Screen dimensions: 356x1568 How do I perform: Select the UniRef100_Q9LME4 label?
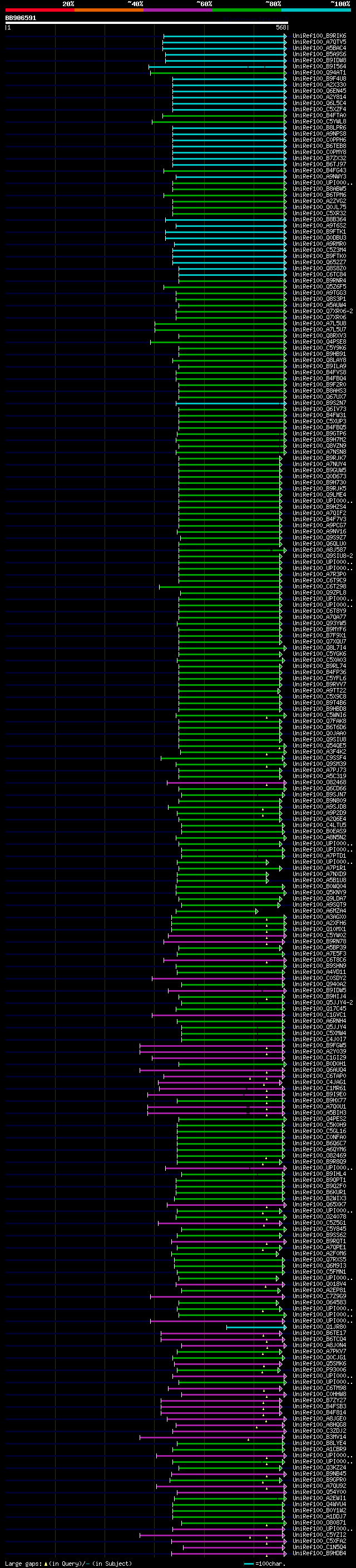pos(319,494)
